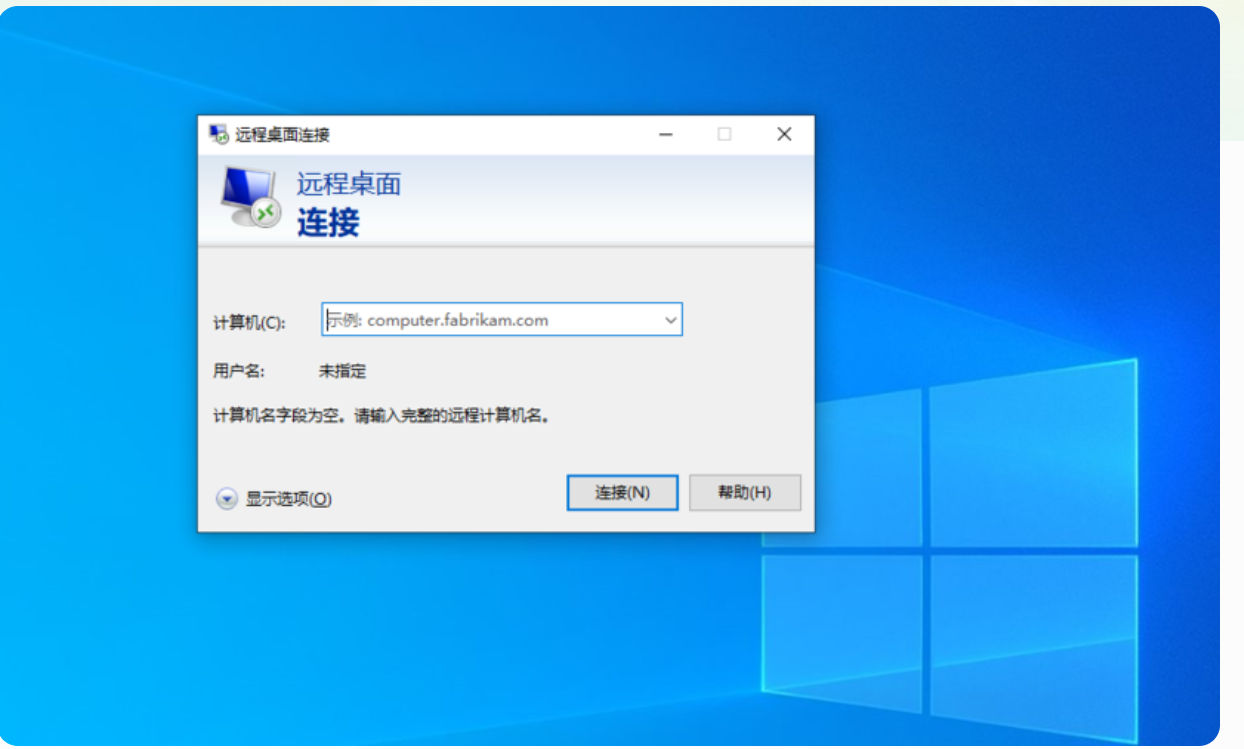Close the 远程桌面连接 dialog
The width and height of the screenshot is (1244, 749).
click(784, 135)
